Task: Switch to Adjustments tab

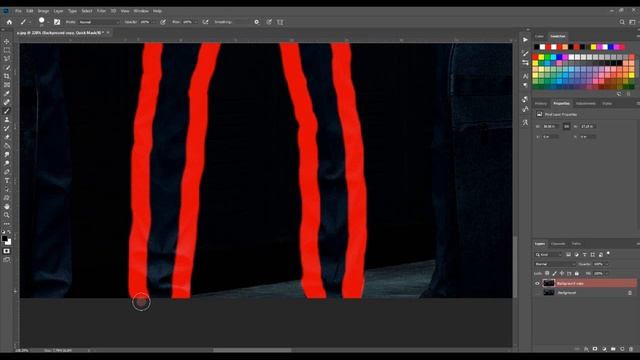Action: coord(586,104)
